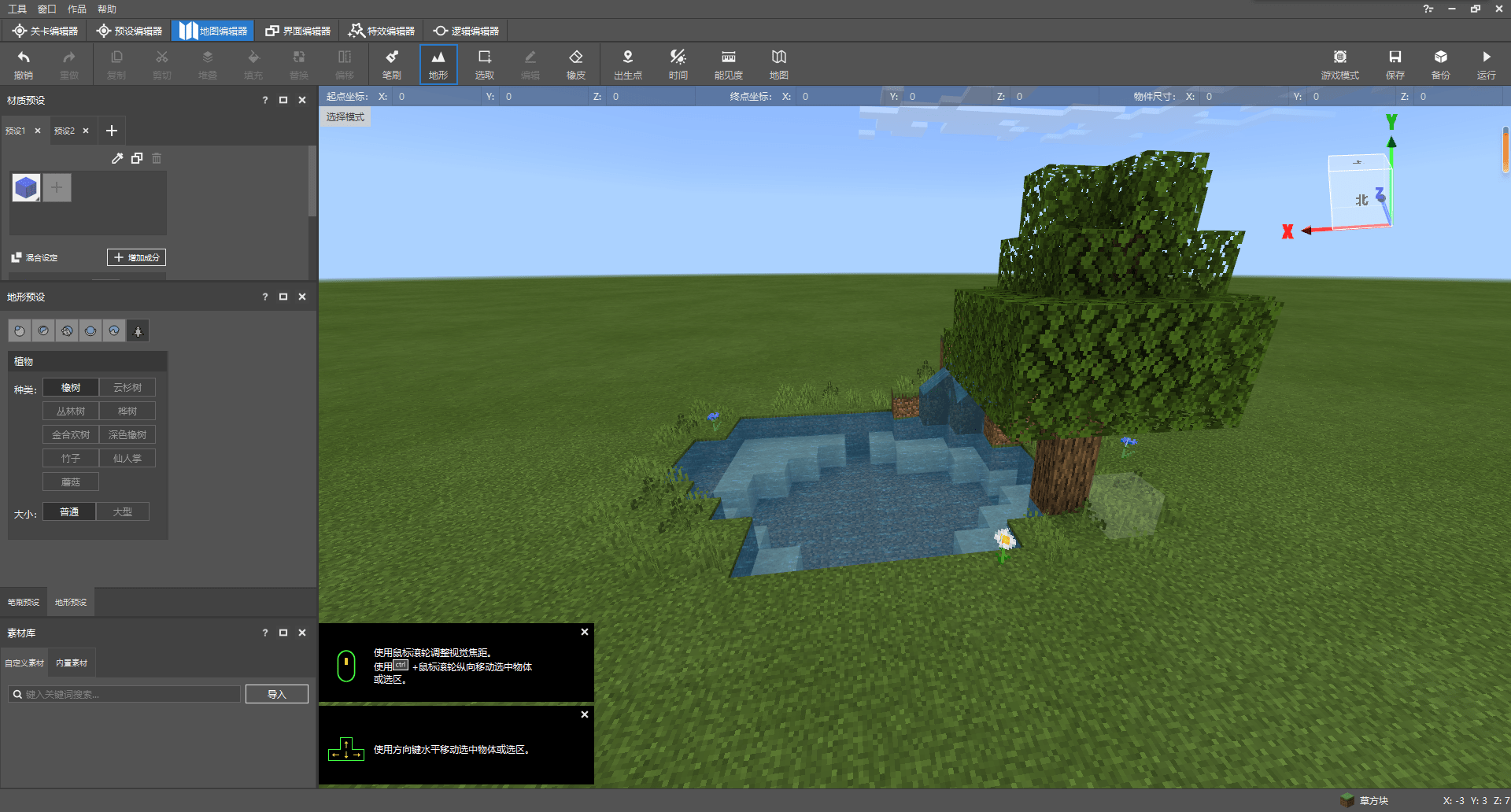Set size to 普通
This screenshot has height=812, width=1511.
(69, 511)
